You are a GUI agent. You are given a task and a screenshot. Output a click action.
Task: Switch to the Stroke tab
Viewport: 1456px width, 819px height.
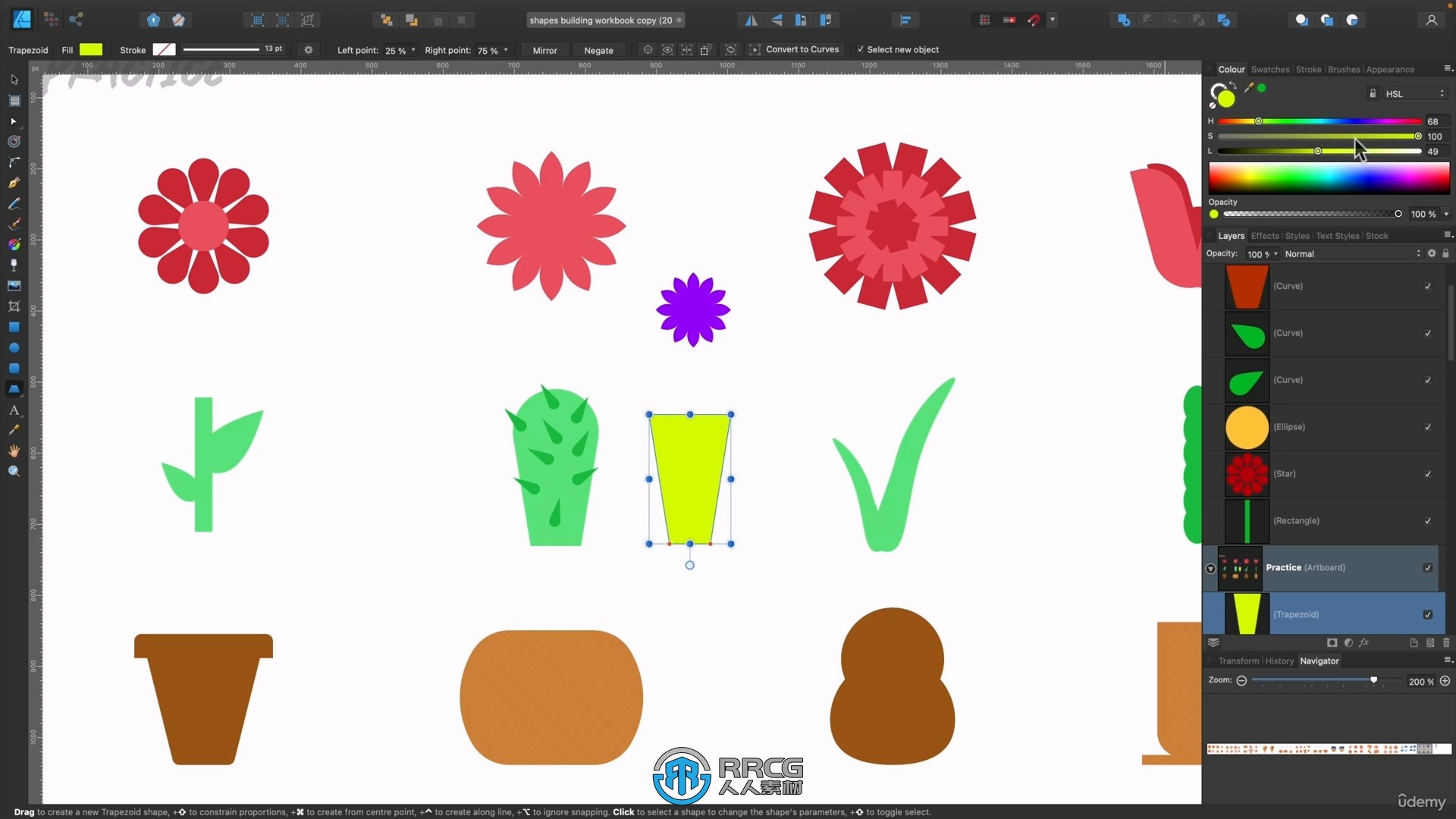pyautogui.click(x=1308, y=69)
